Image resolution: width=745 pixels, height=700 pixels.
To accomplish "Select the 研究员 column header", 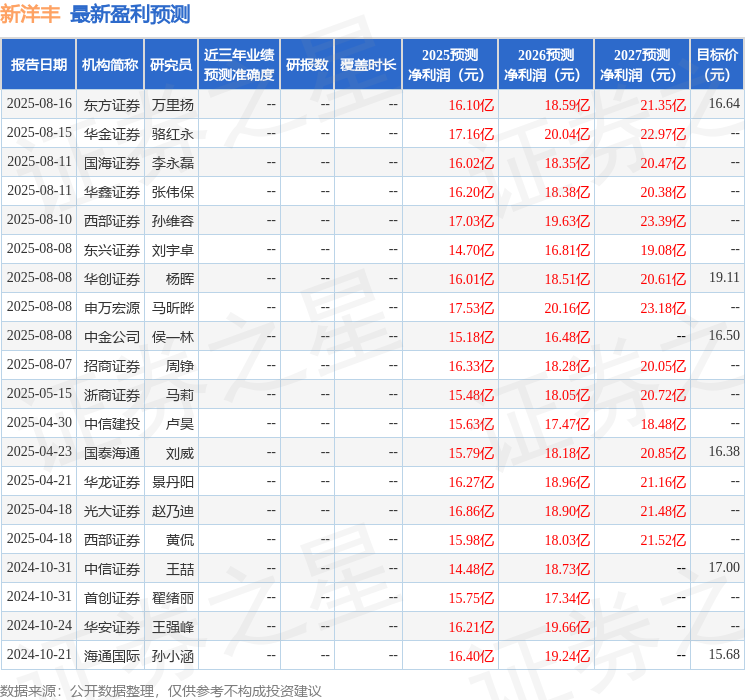I will point(171,65).
